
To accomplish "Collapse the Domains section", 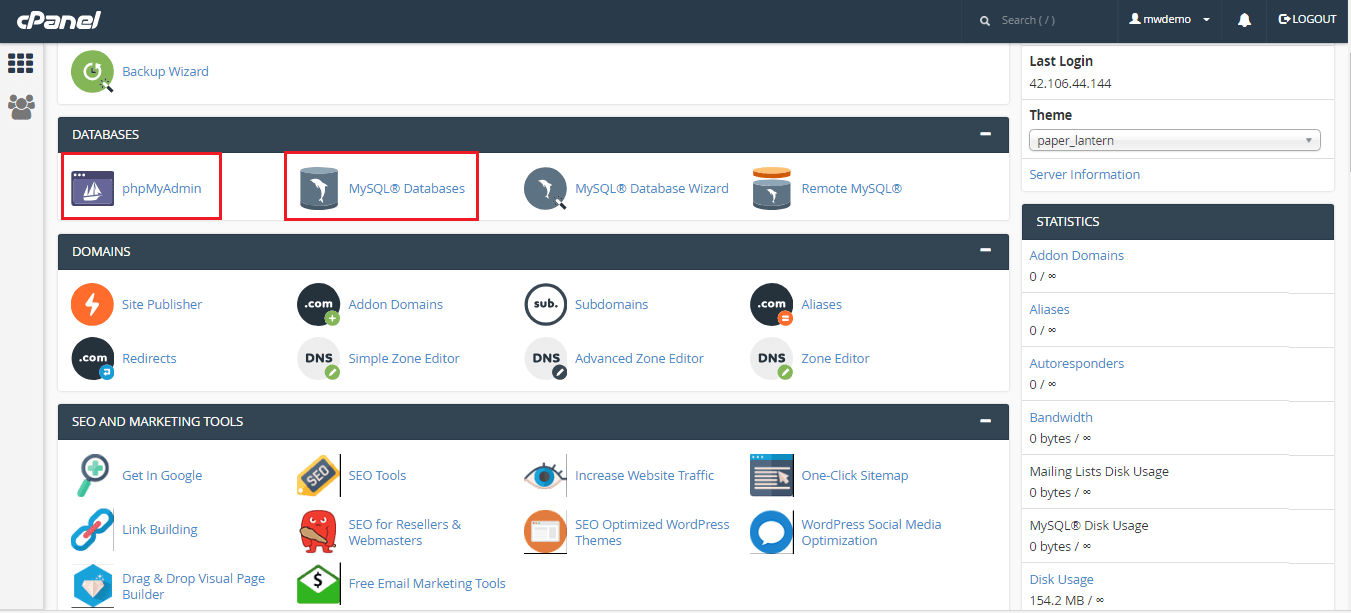I will pos(986,251).
